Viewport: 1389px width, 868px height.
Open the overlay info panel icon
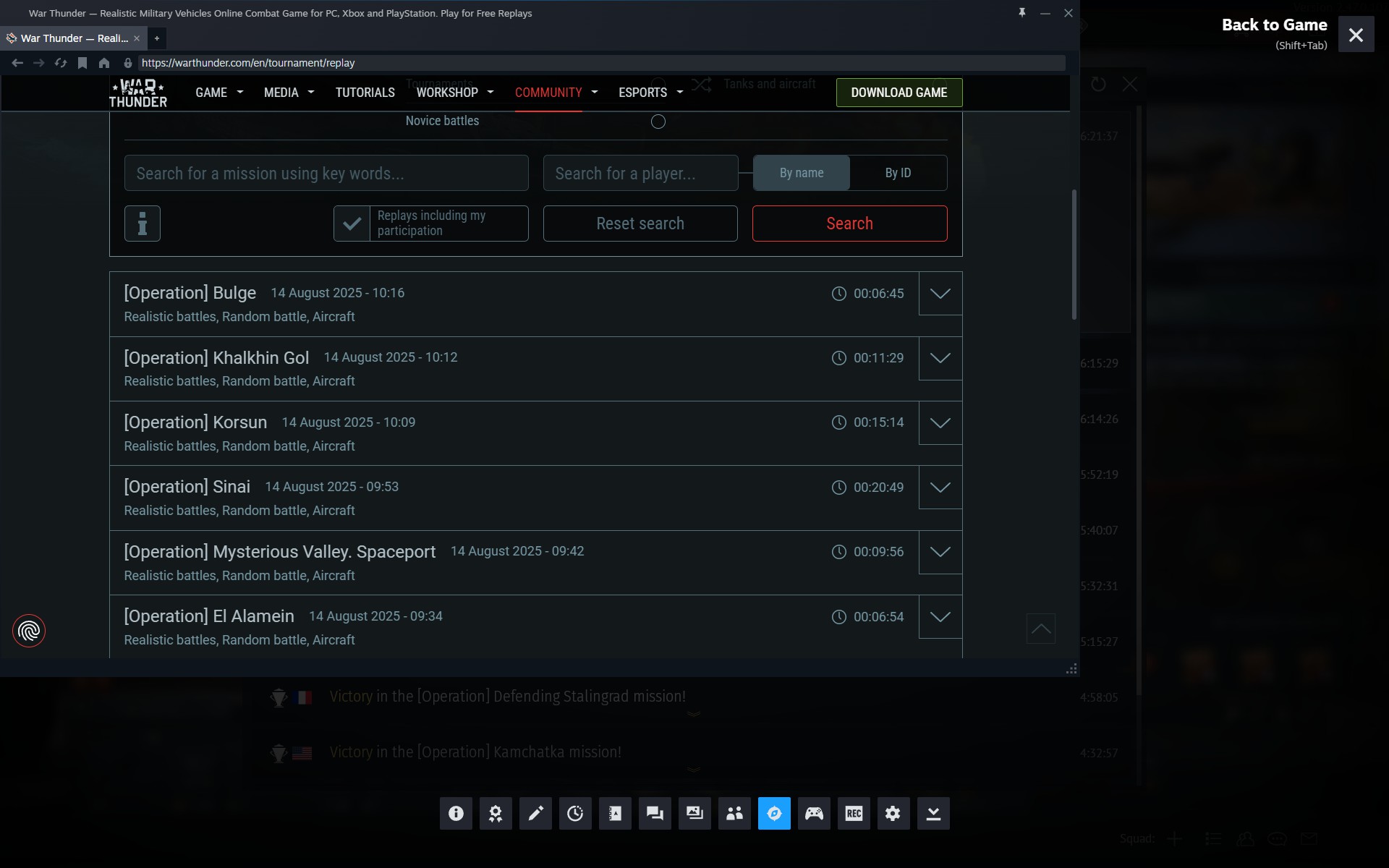[x=456, y=814]
